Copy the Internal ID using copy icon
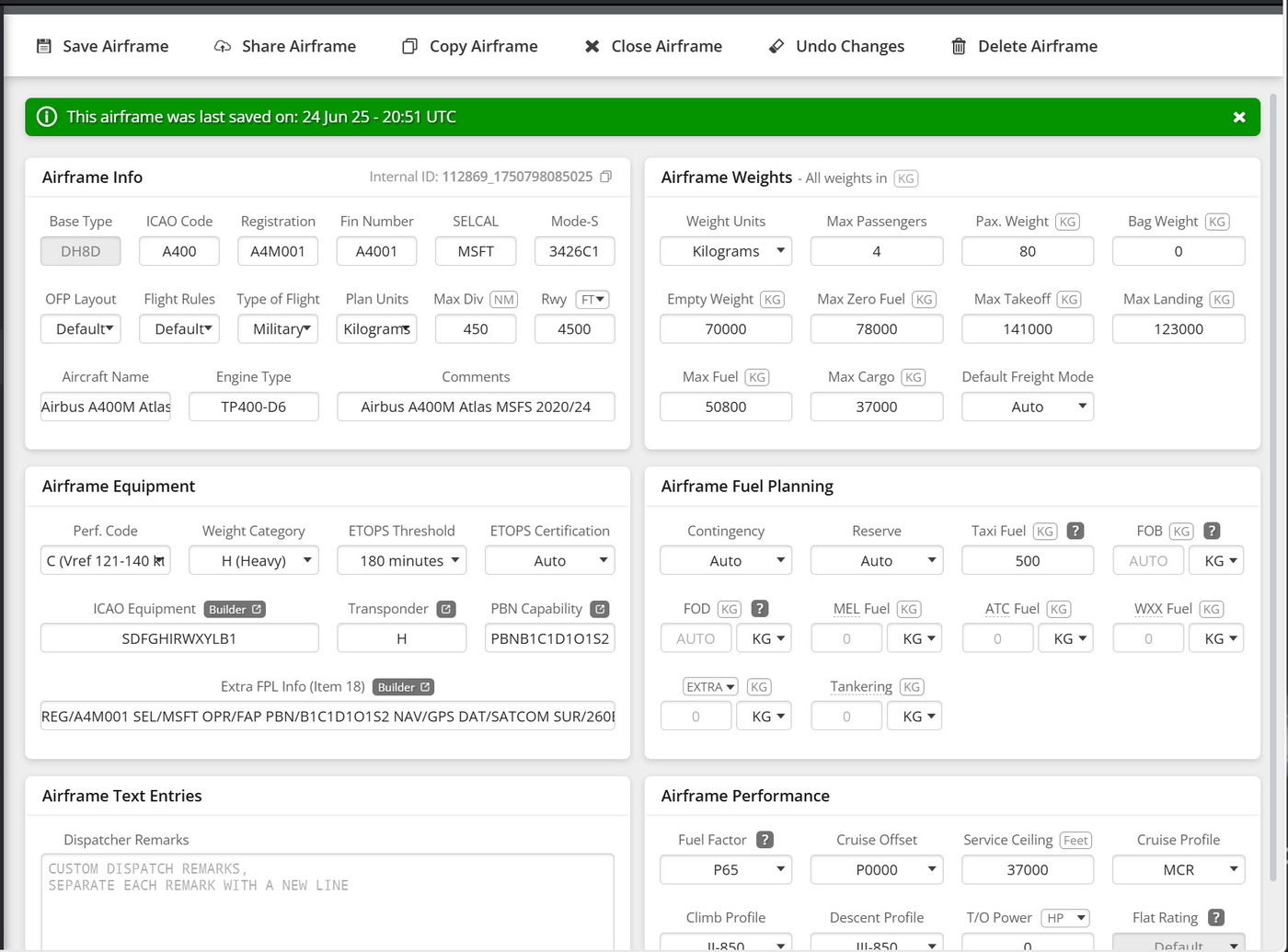 click(605, 177)
